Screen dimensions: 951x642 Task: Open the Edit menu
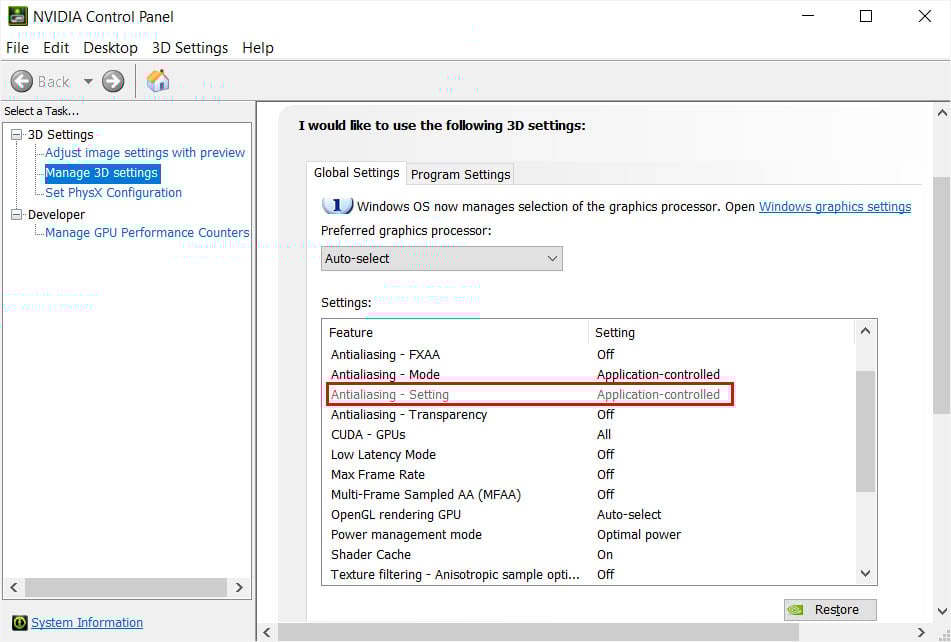point(56,48)
